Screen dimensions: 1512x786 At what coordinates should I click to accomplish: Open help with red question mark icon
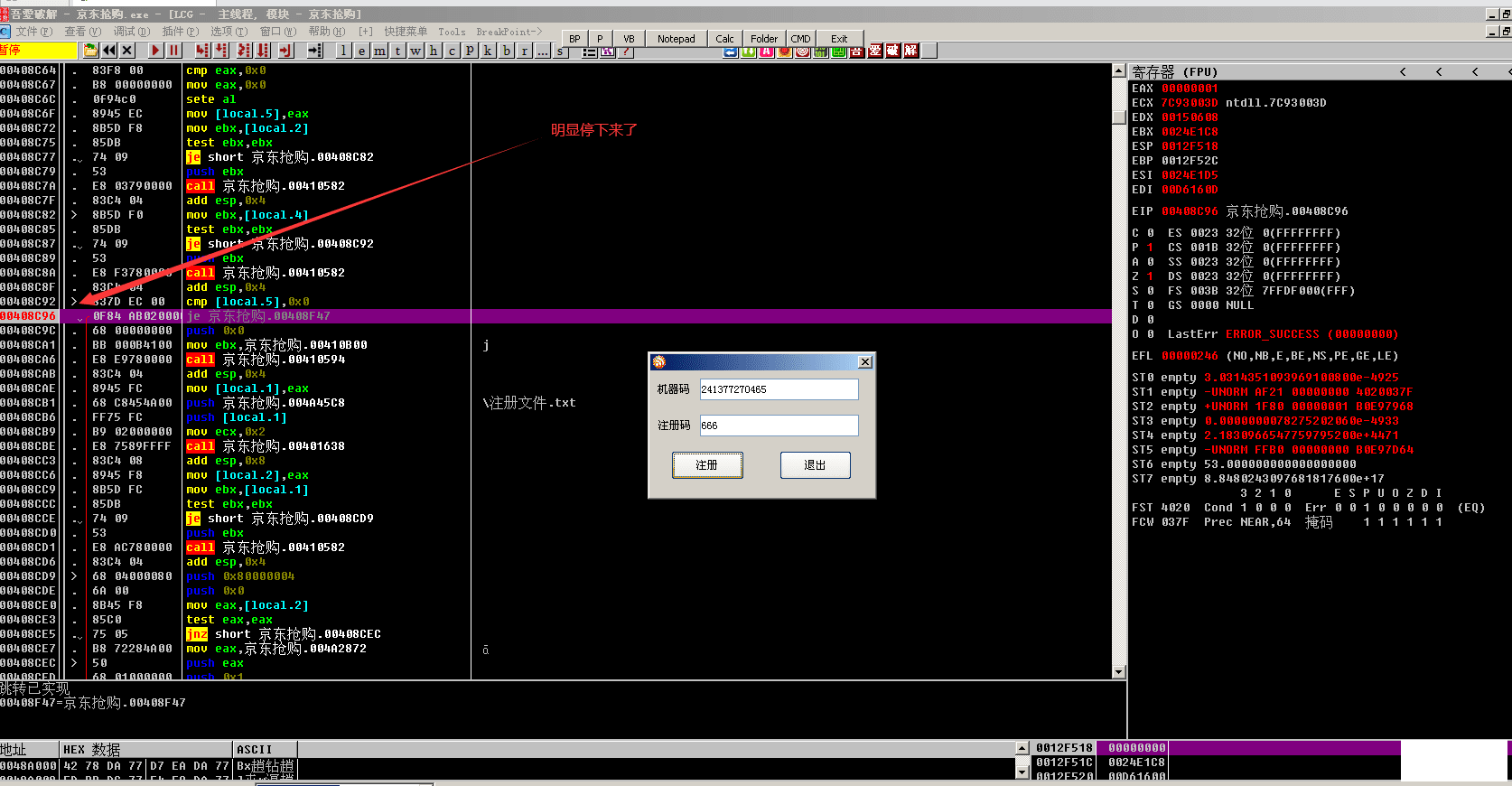[x=626, y=51]
